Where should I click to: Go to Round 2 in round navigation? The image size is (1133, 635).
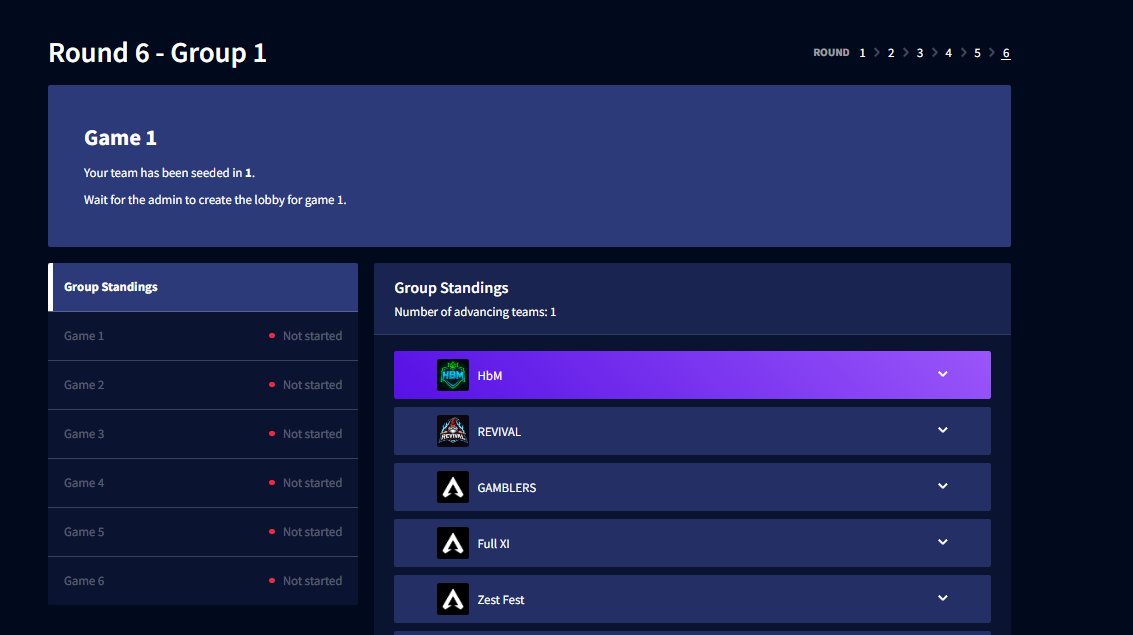(891, 53)
